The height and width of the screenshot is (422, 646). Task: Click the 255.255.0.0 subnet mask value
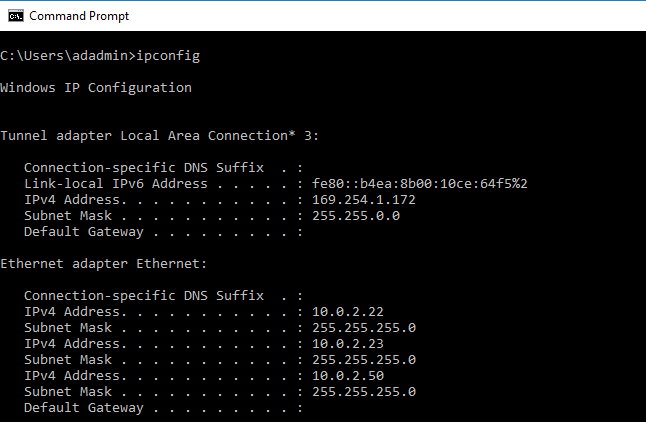355,215
